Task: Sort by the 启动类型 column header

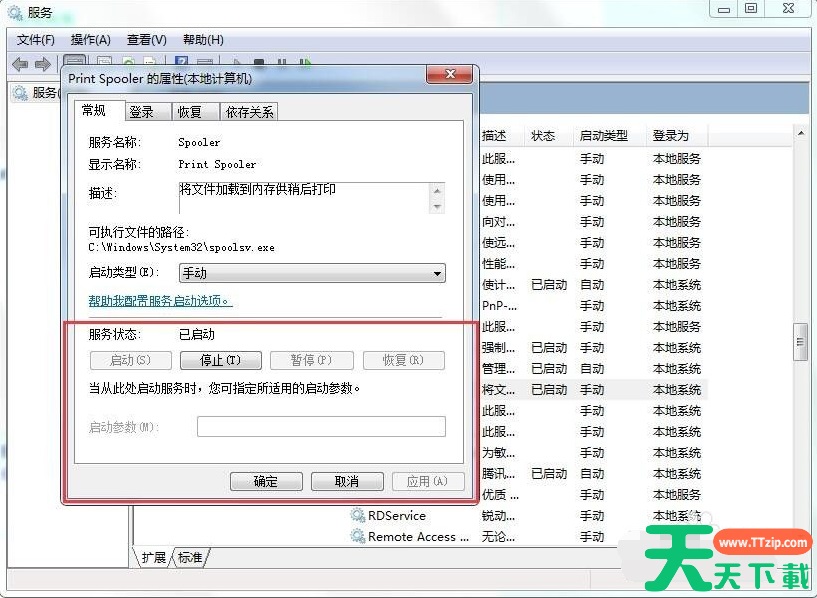Action: (x=604, y=136)
